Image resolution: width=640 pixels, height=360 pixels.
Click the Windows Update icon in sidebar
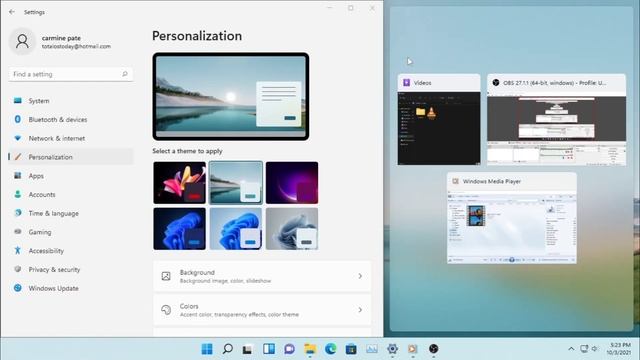click(18, 288)
